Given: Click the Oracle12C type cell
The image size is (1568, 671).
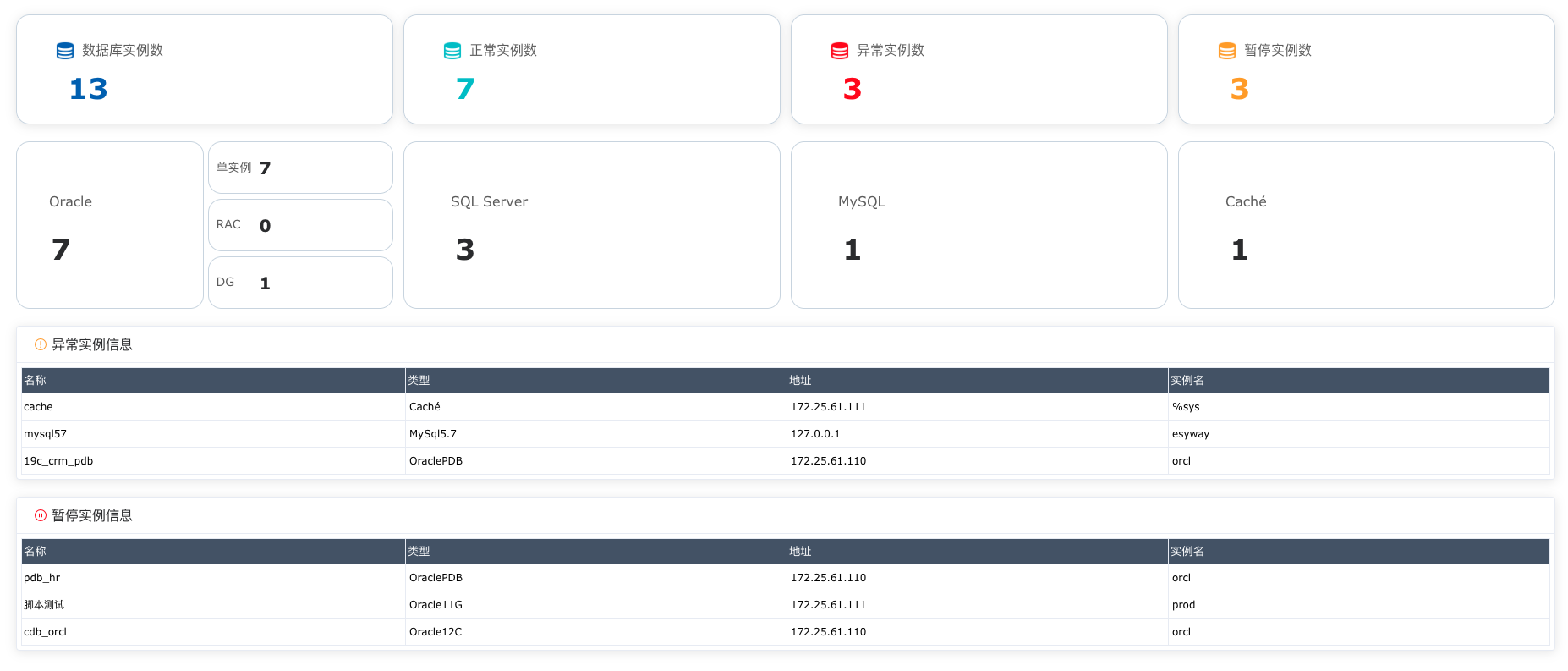Looking at the screenshot, I should pos(596,632).
